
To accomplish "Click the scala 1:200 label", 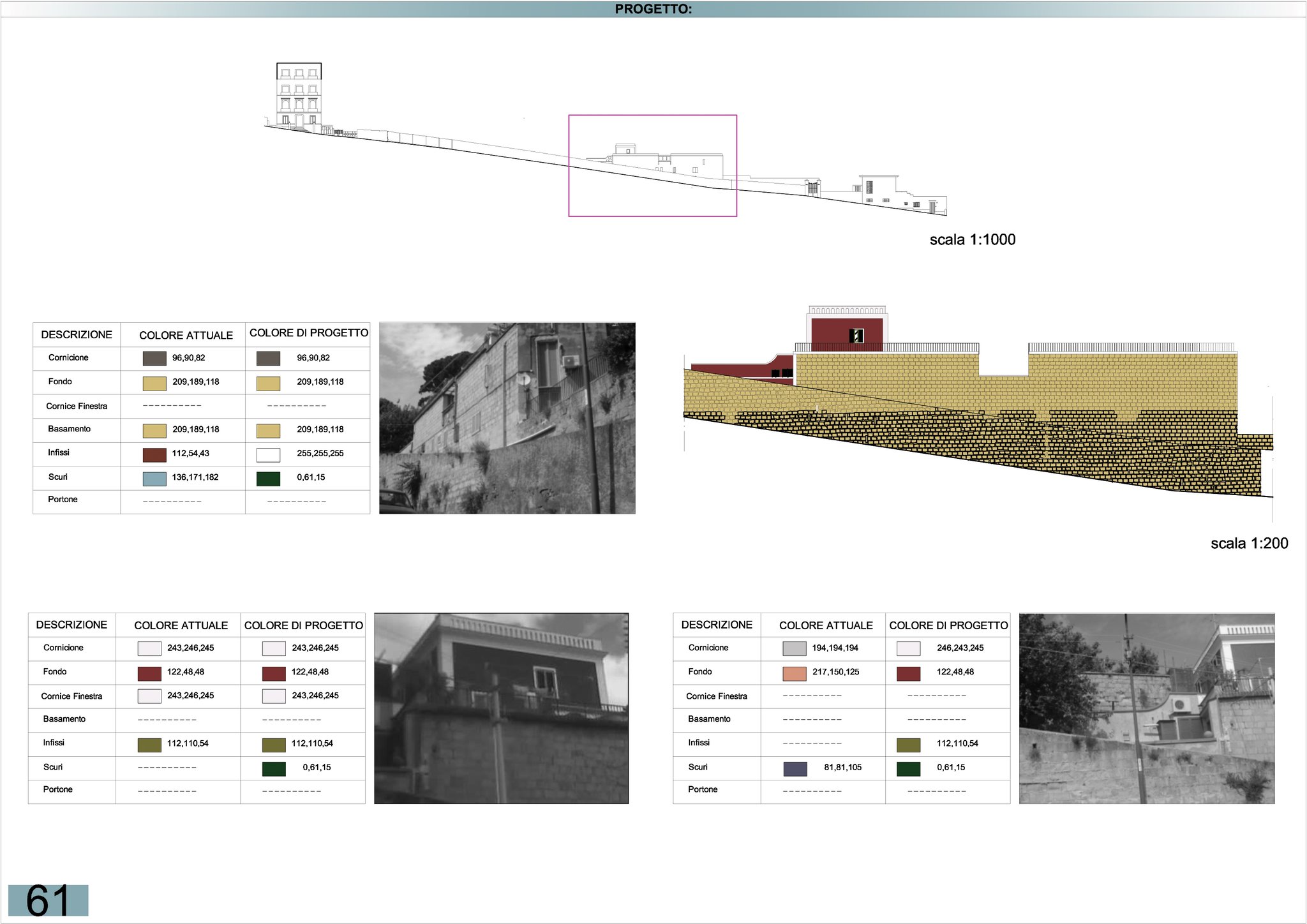I will coord(1249,543).
